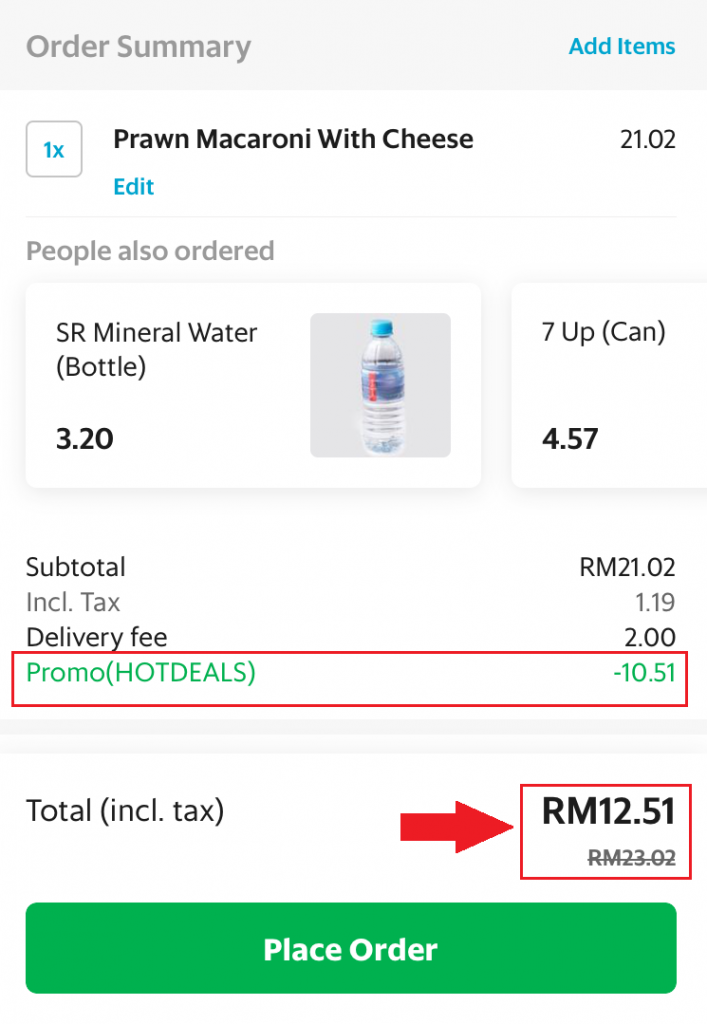Tap the 3.20 mineral water price

tap(85, 438)
